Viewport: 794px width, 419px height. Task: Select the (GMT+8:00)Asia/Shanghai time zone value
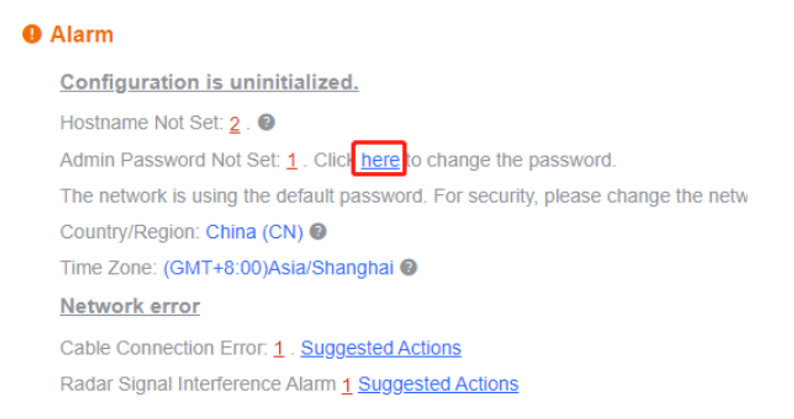(x=279, y=268)
